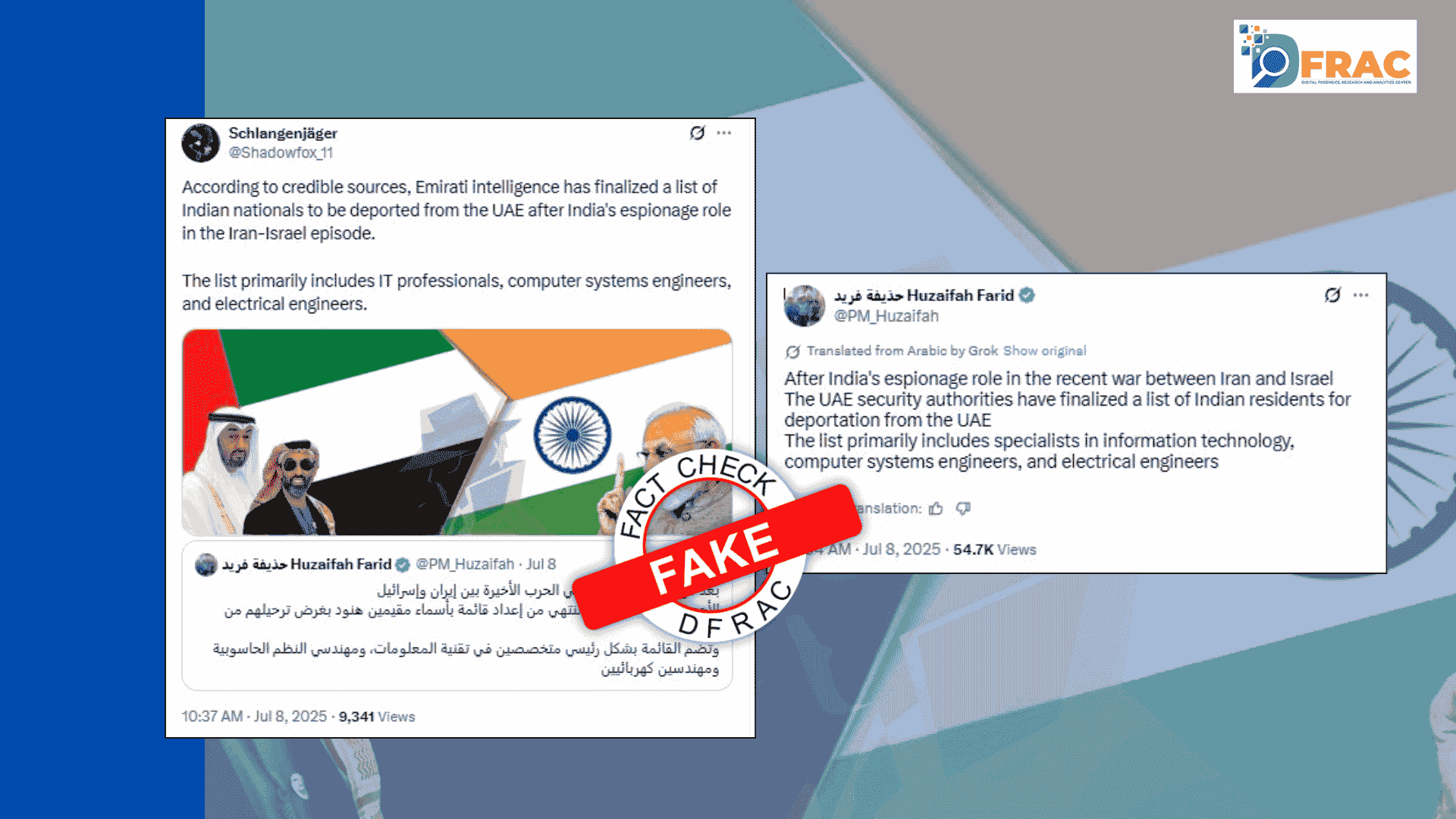Click the Grok icon on Huzaifah Farid's tweet
This screenshot has height=819, width=1456.
[x=1332, y=295]
